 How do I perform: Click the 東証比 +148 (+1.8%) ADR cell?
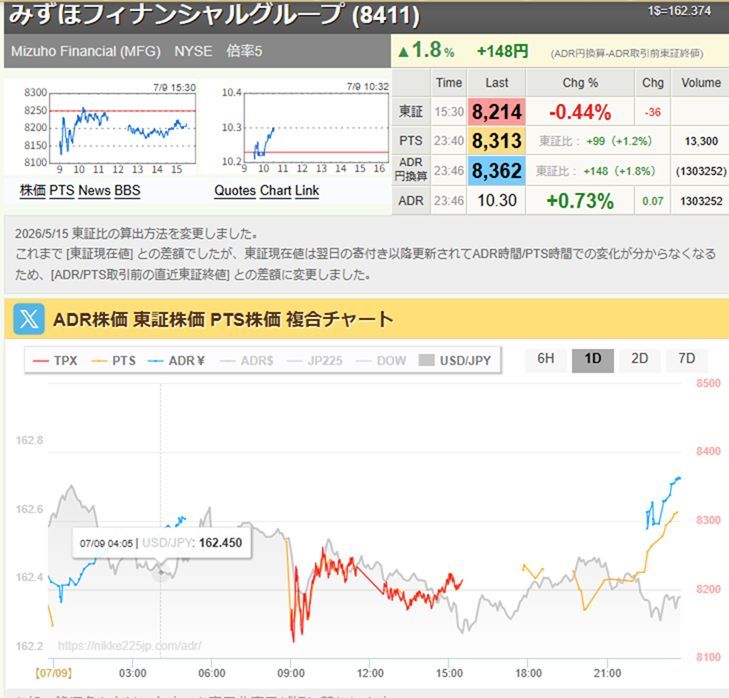596,171
